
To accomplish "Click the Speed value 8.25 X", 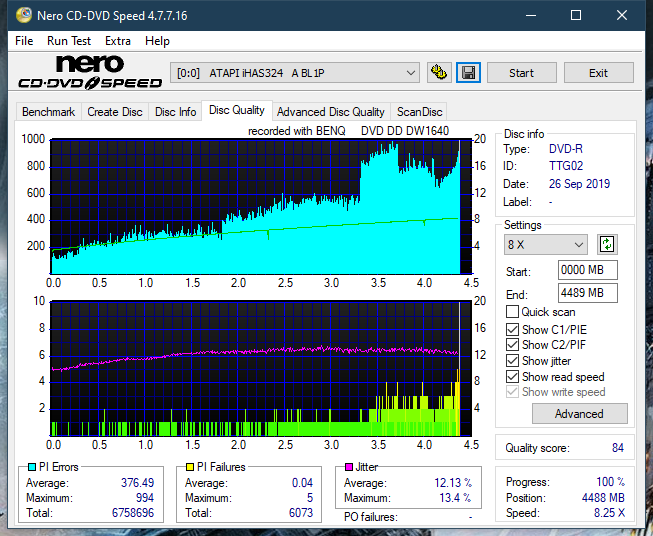I will [609, 513].
